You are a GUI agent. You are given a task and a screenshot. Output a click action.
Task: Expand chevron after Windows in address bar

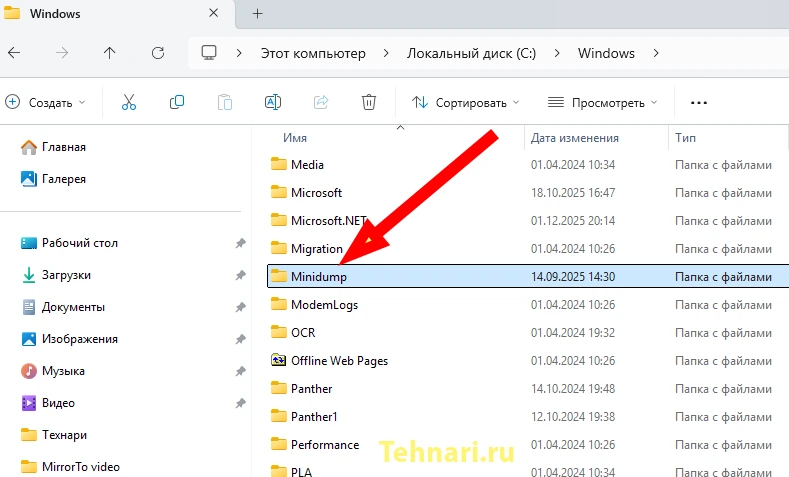tap(656, 53)
